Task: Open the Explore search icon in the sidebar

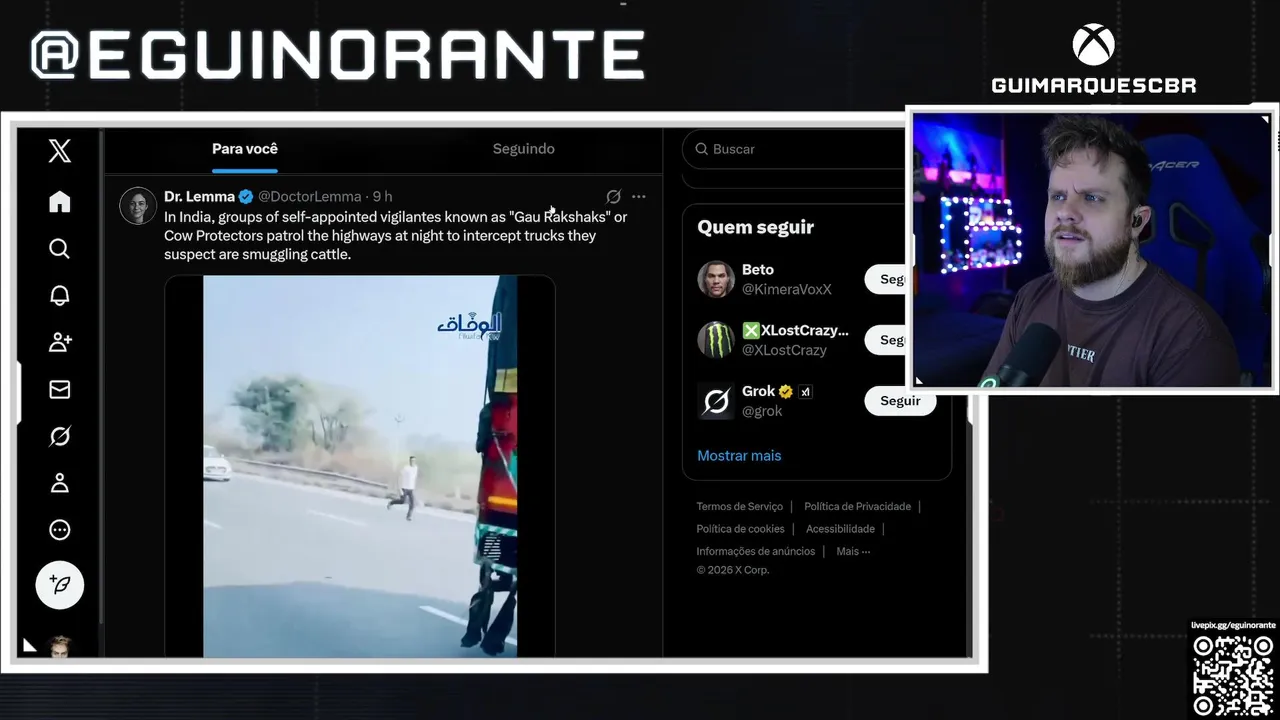Action: tap(59, 249)
